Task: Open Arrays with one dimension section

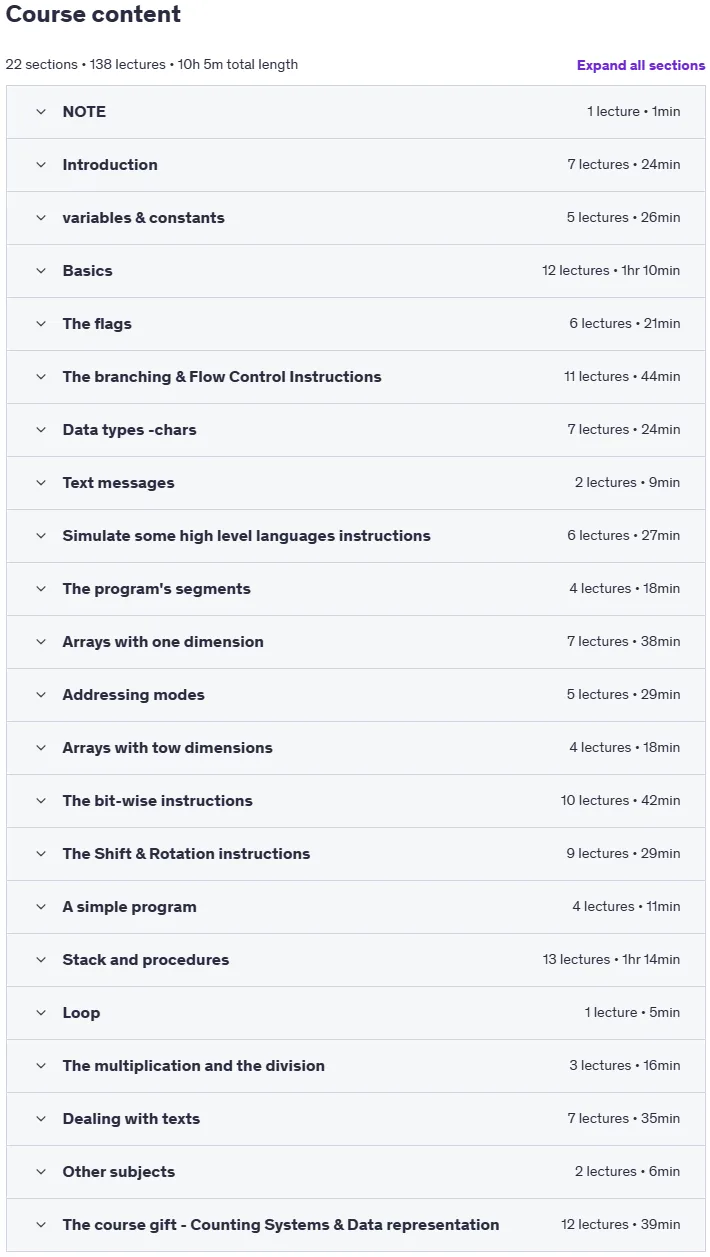Action: (356, 642)
